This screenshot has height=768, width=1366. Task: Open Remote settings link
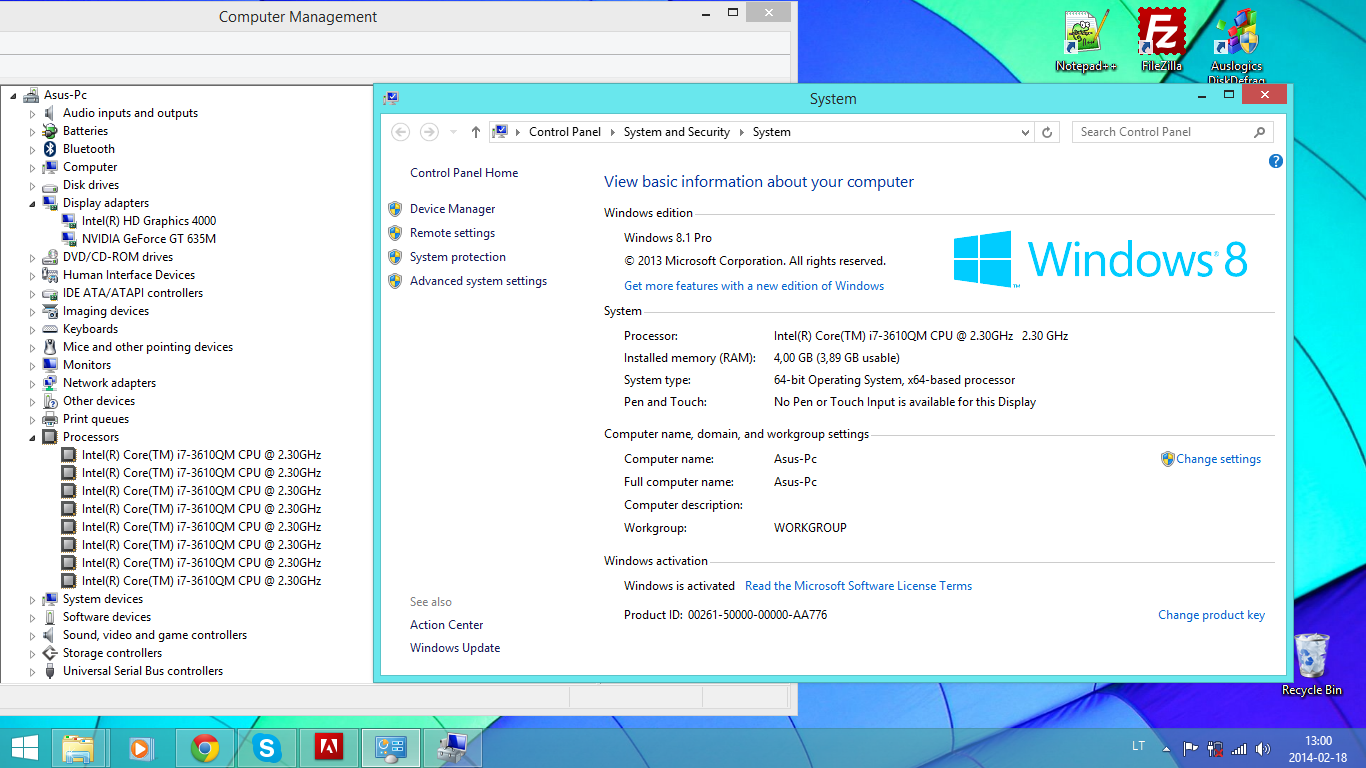click(x=452, y=233)
